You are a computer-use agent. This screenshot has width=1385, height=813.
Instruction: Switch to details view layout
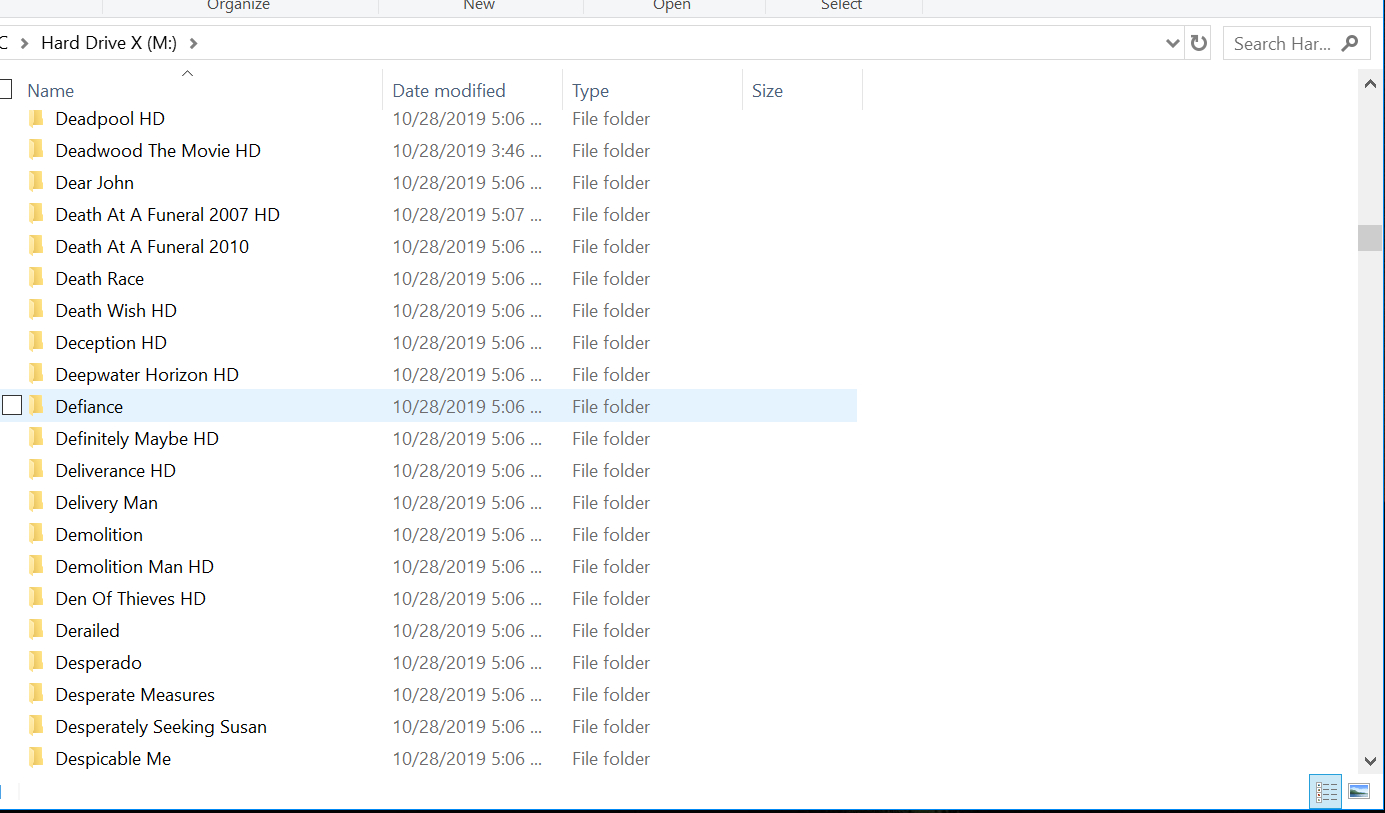[x=1326, y=792]
